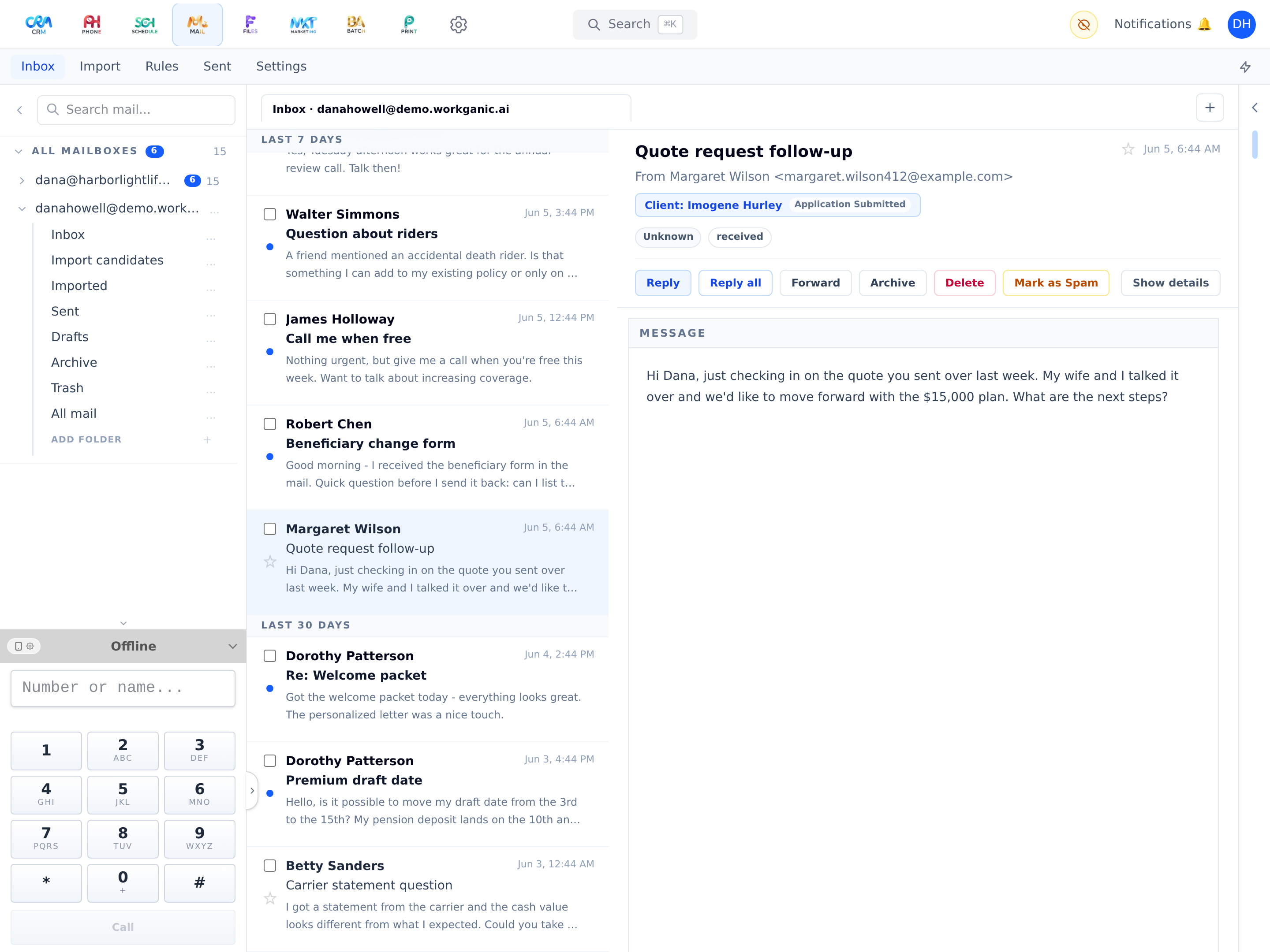The width and height of the screenshot is (1270, 952).
Task: Star Margaret Wilson's email in the list
Action: click(x=270, y=561)
